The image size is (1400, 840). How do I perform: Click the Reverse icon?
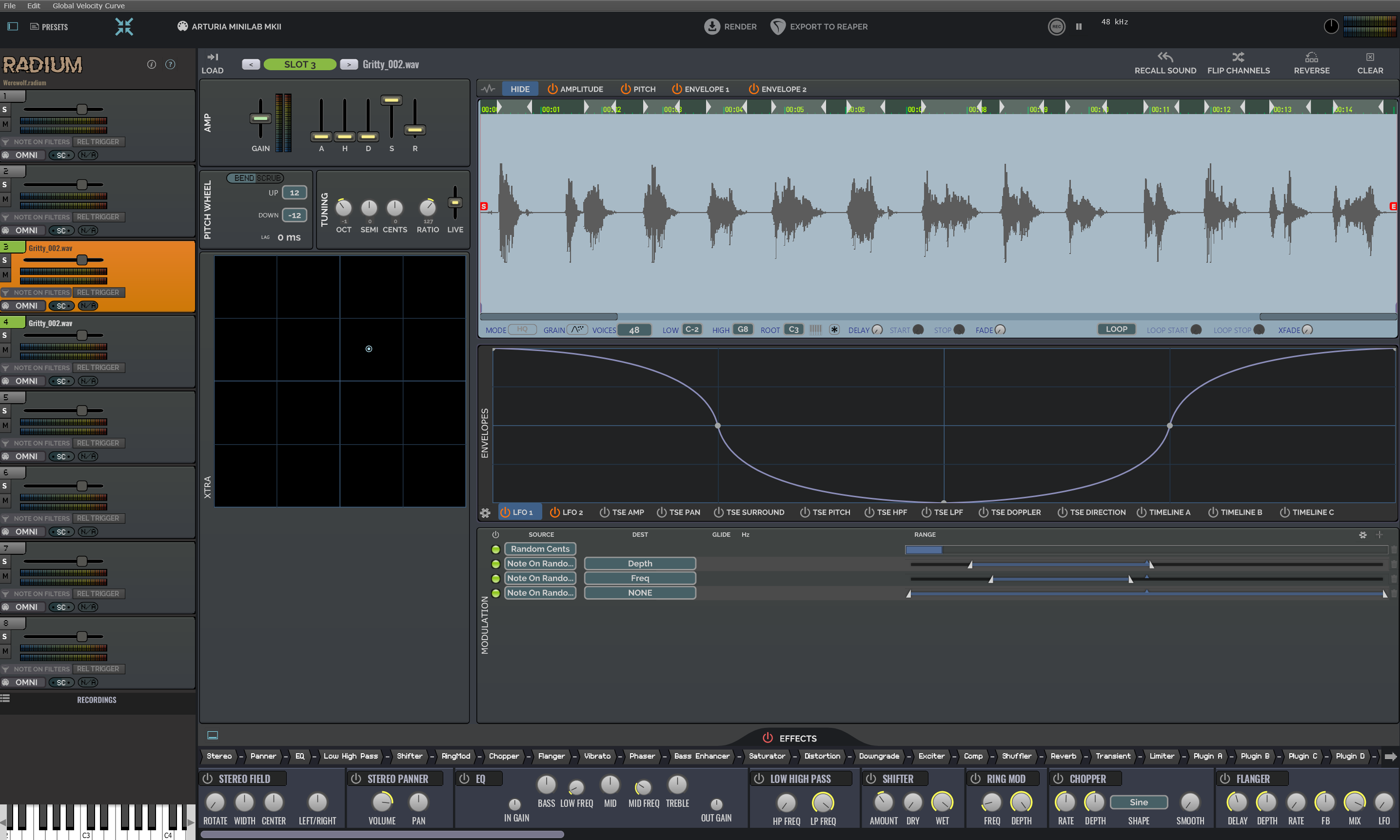click(1311, 57)
